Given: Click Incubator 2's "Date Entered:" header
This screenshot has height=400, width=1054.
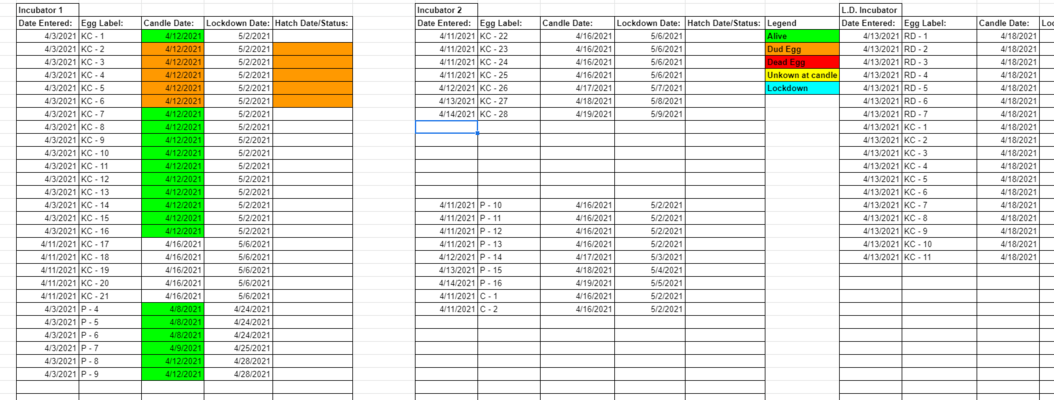Looking at the screenshot, I should pos(446,23).
